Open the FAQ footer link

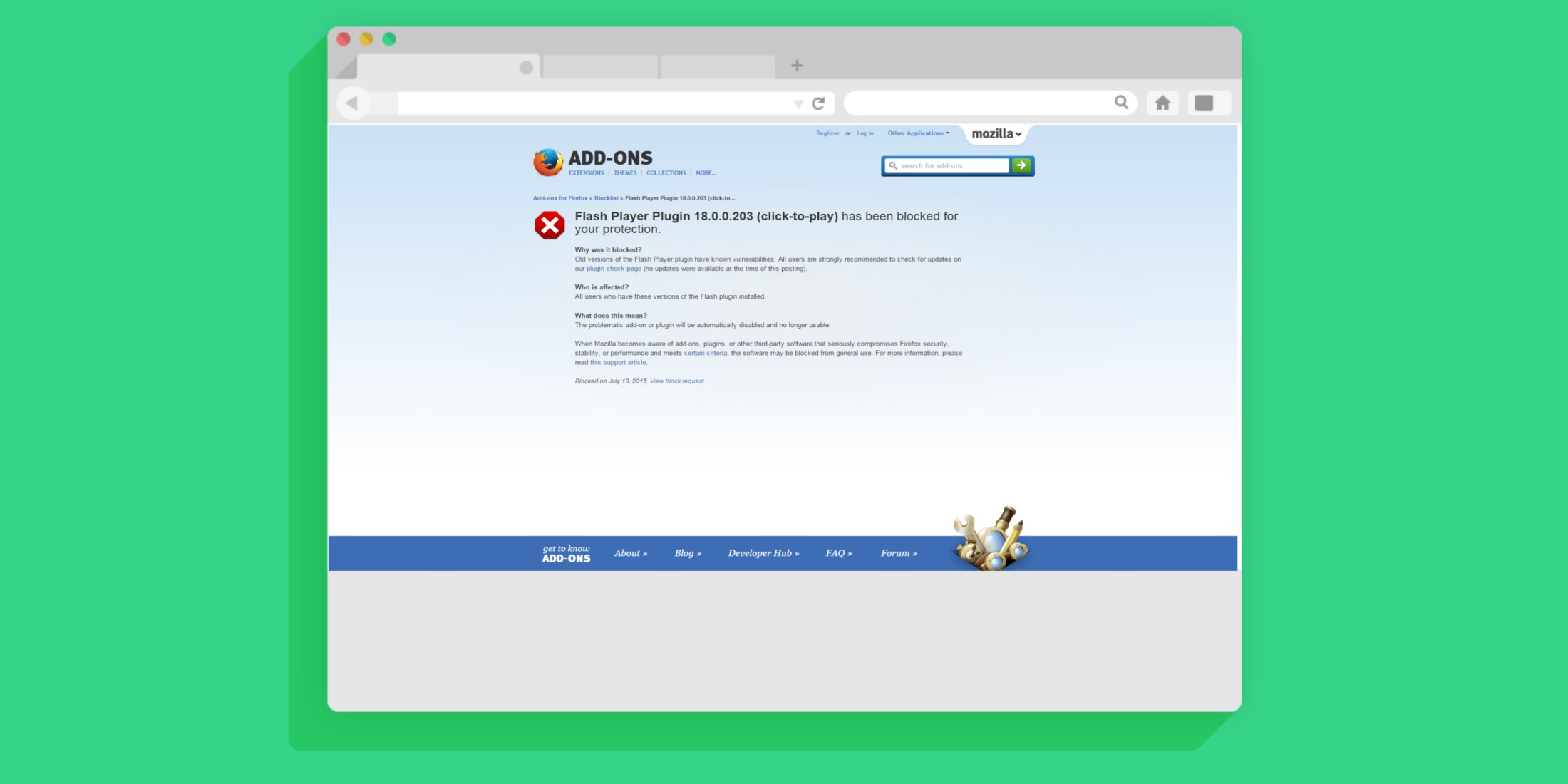click(839, 553)
